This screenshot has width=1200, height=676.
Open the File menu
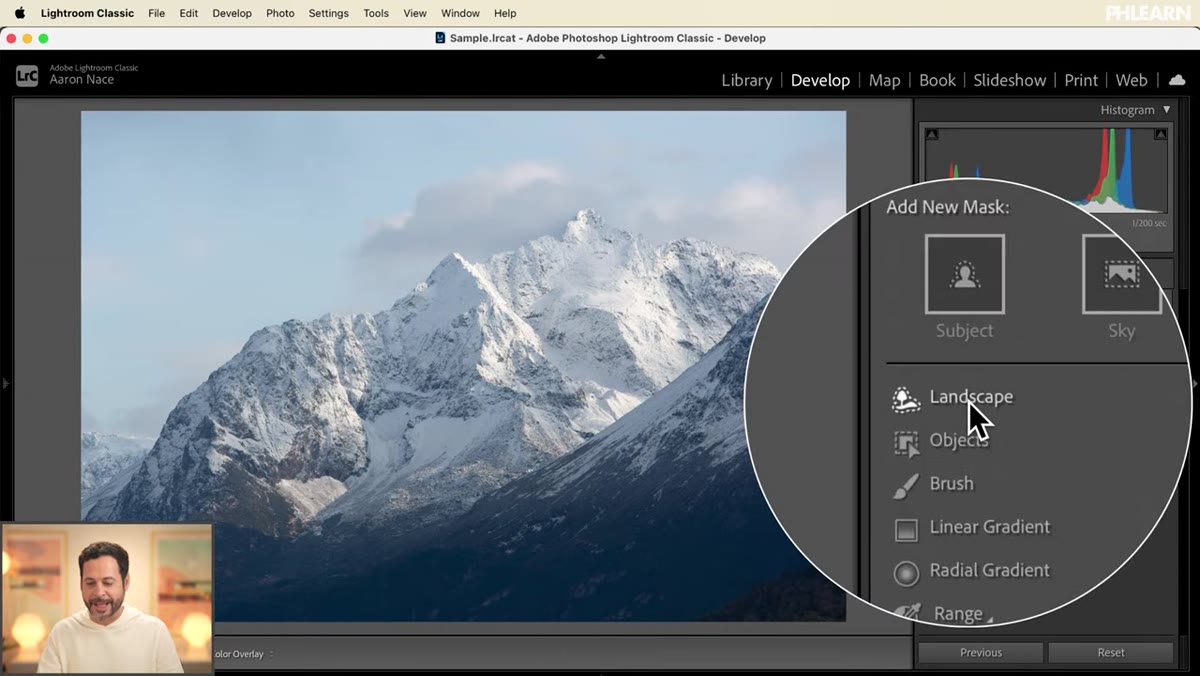pyautogui.click(x=156, y=13)
